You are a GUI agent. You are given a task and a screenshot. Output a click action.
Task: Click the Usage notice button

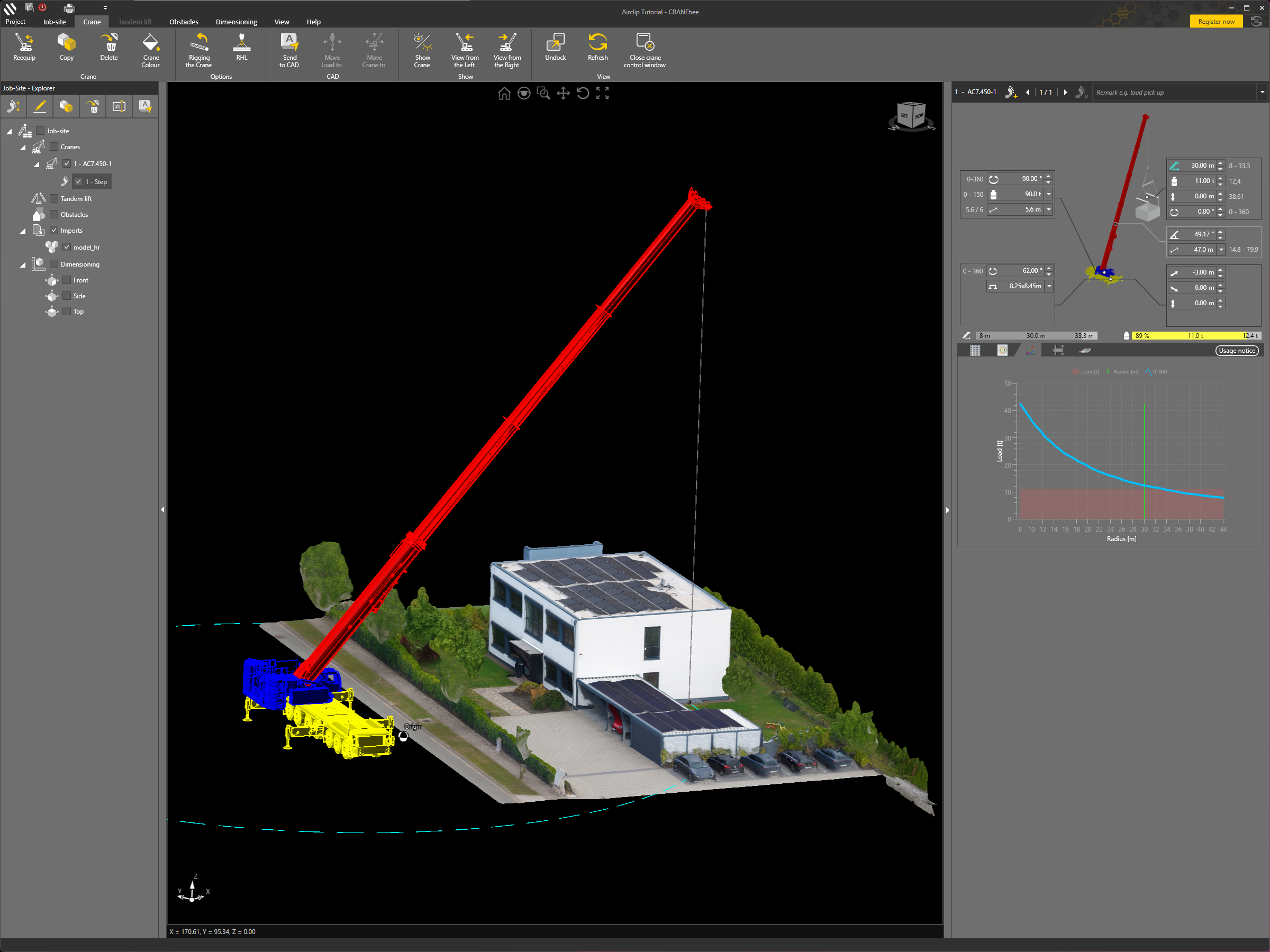coord(1236,351)
